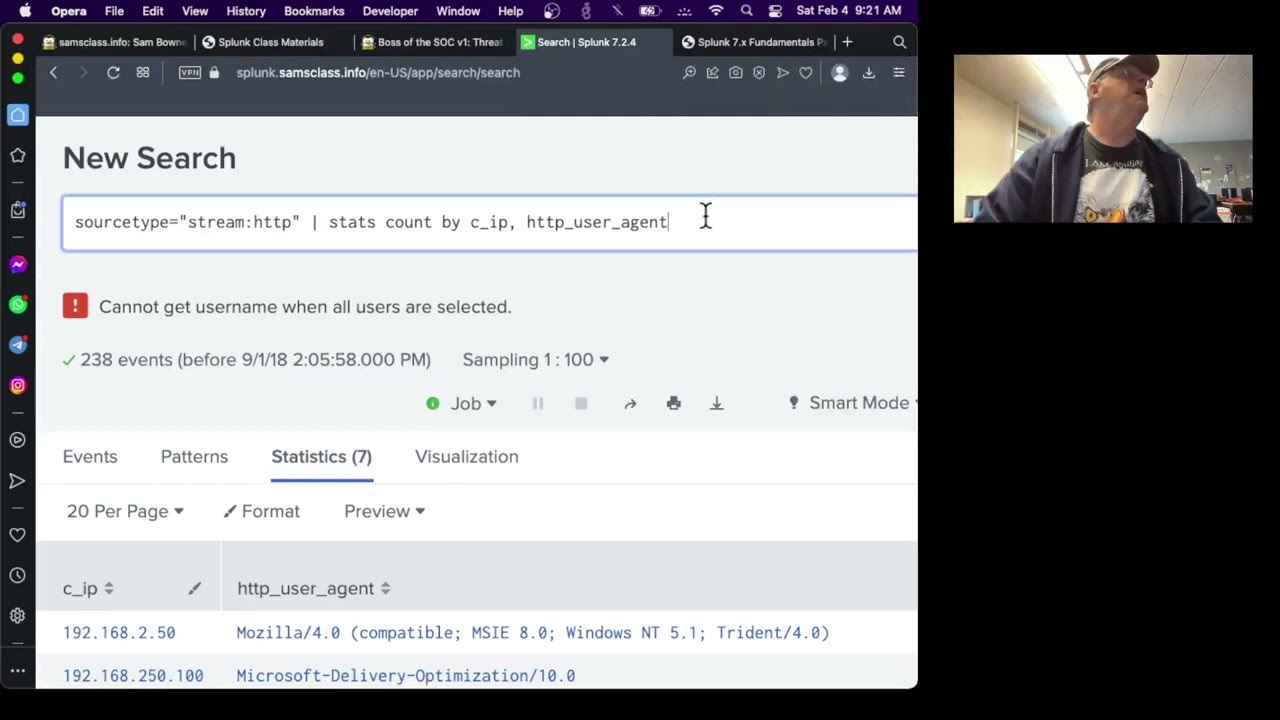This screenshot has height=720, width=1280.
Task: Open the Smart Mode dropdown
Action: (853, 403)
